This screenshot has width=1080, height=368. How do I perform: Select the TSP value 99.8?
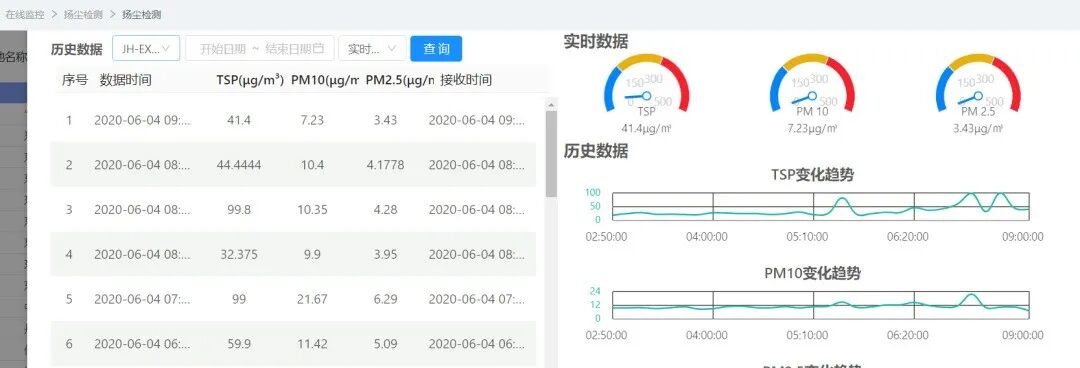point(239,209)
